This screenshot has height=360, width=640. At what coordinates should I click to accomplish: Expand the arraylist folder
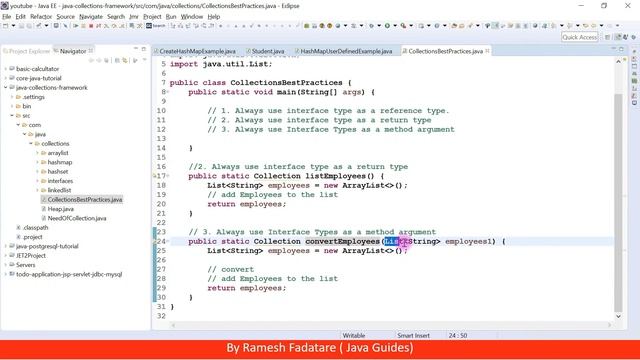coord(38,153)
